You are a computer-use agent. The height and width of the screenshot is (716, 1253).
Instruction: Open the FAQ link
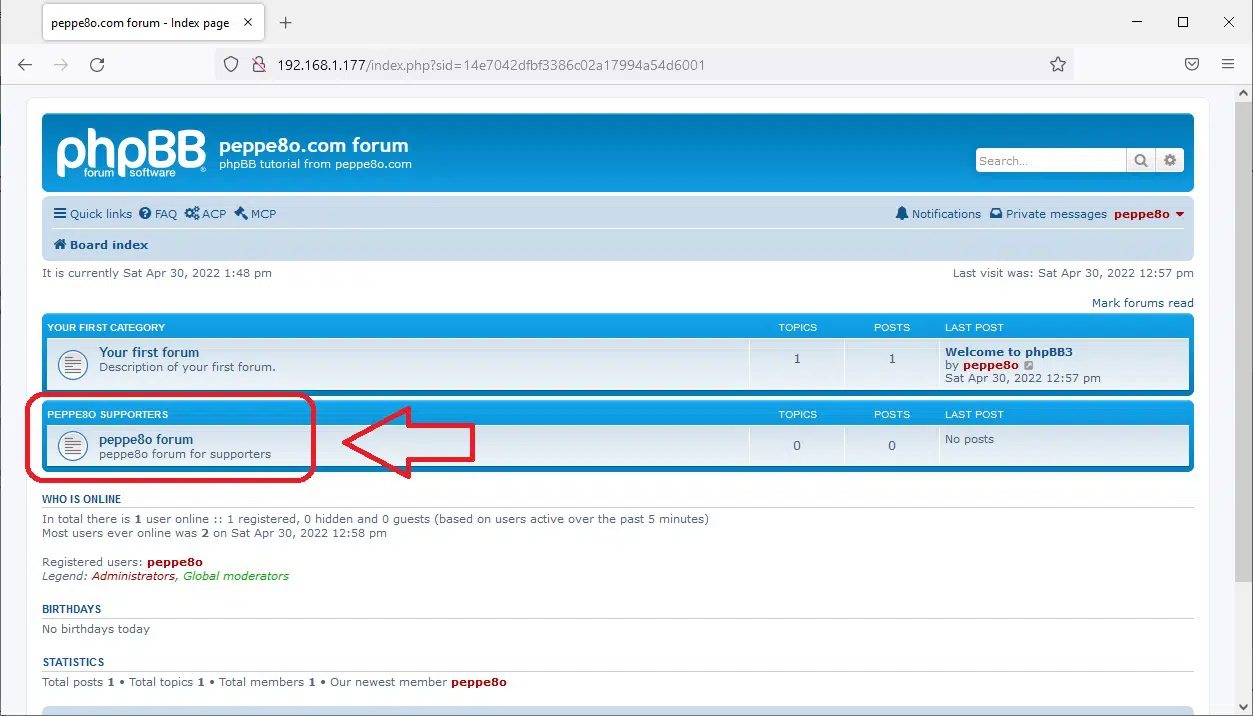[158, 214]
